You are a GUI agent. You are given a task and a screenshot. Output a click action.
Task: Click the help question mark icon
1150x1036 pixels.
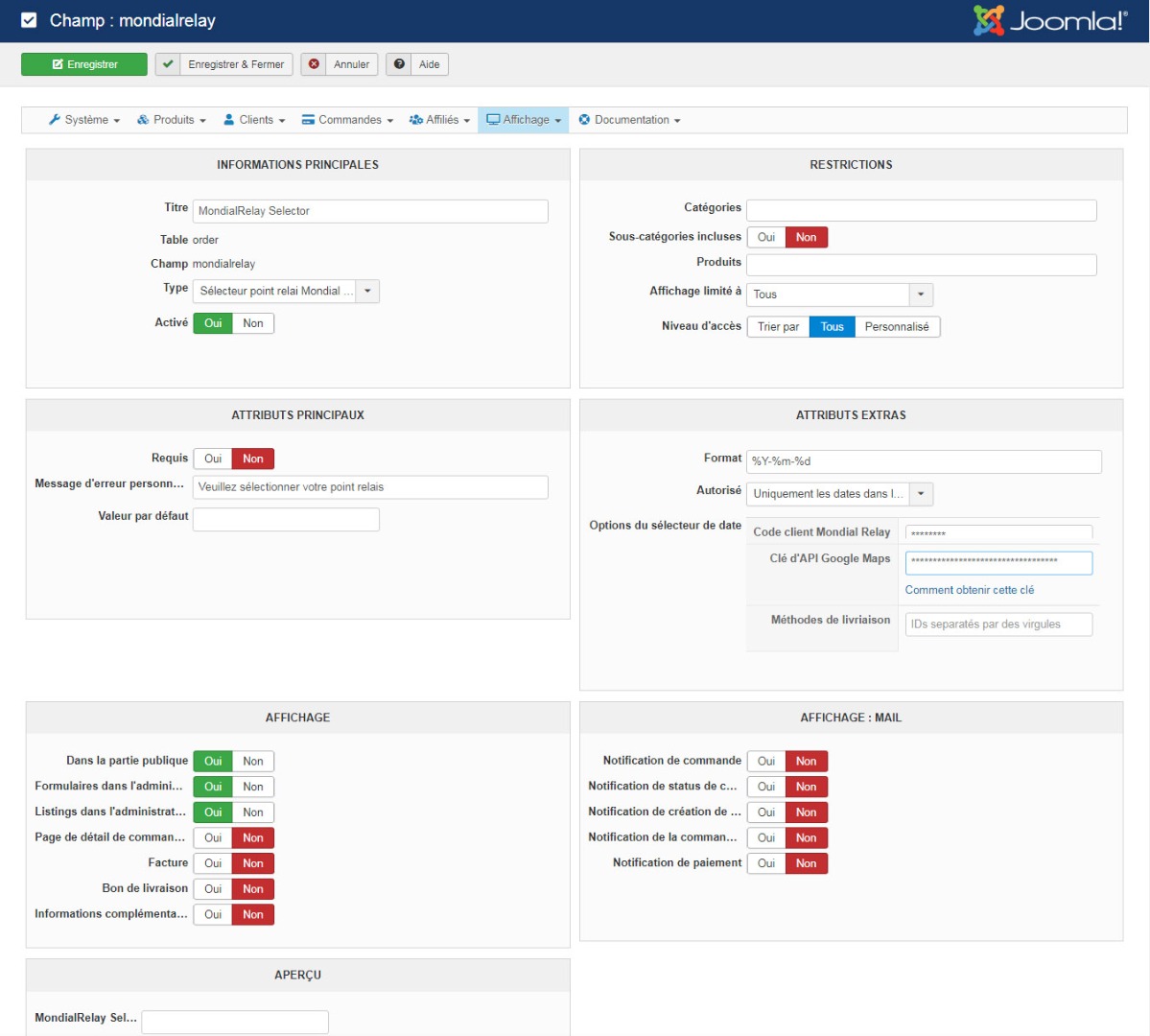click(x=399, y=64)
